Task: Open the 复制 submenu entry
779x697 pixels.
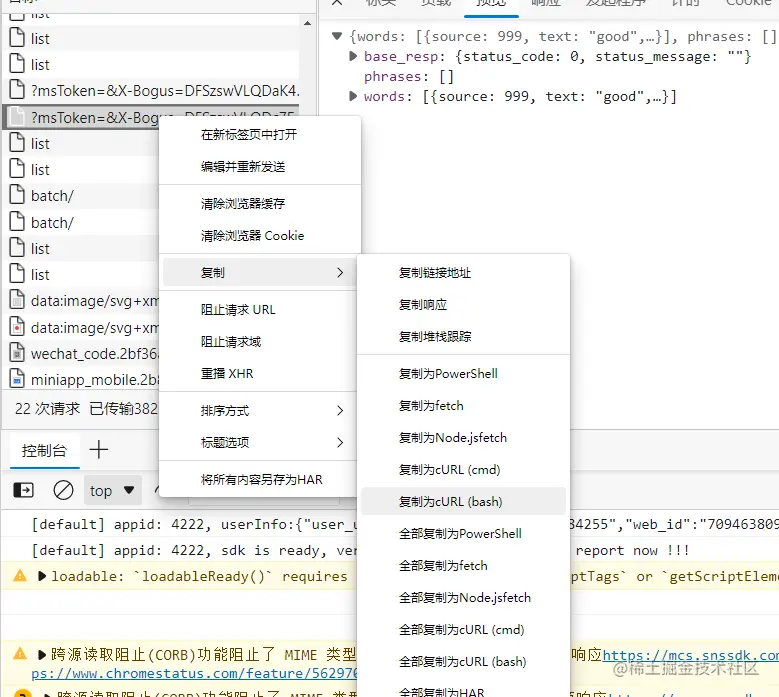Action: [x=260, y=272]
